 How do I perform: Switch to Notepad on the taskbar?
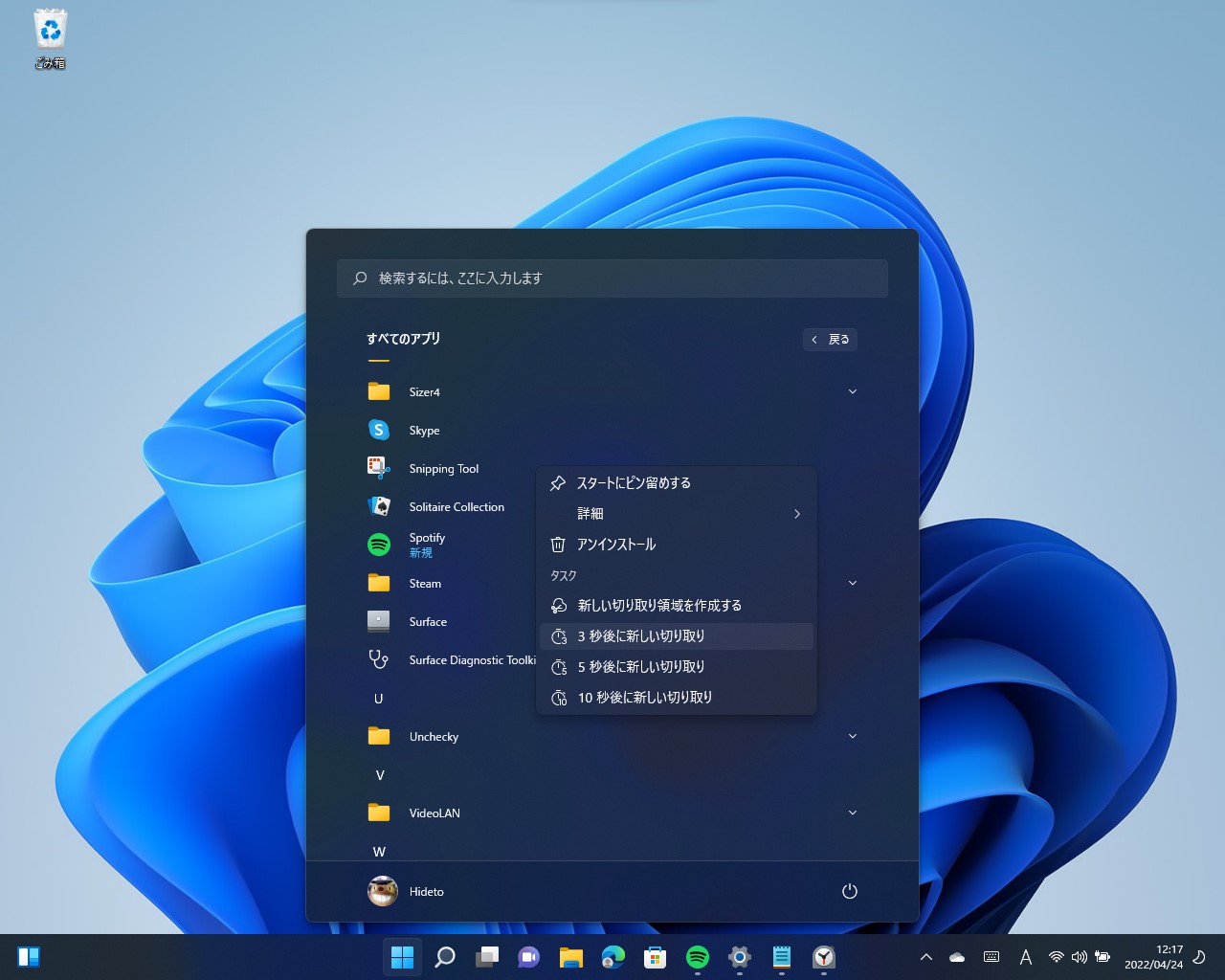click(x=782, y=957)
